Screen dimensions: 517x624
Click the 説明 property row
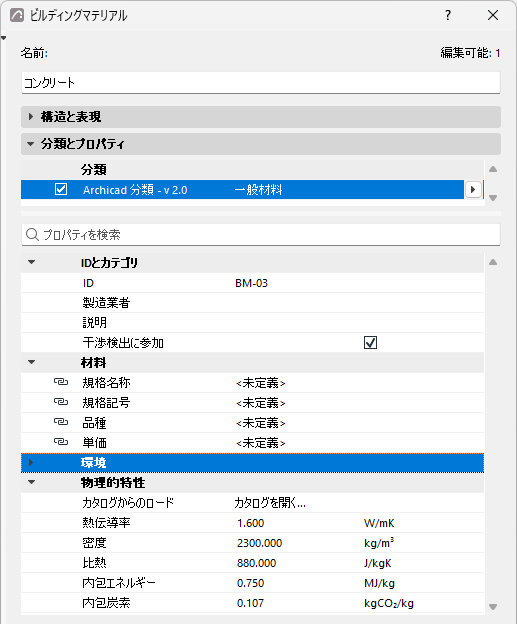tap(252, 323)
